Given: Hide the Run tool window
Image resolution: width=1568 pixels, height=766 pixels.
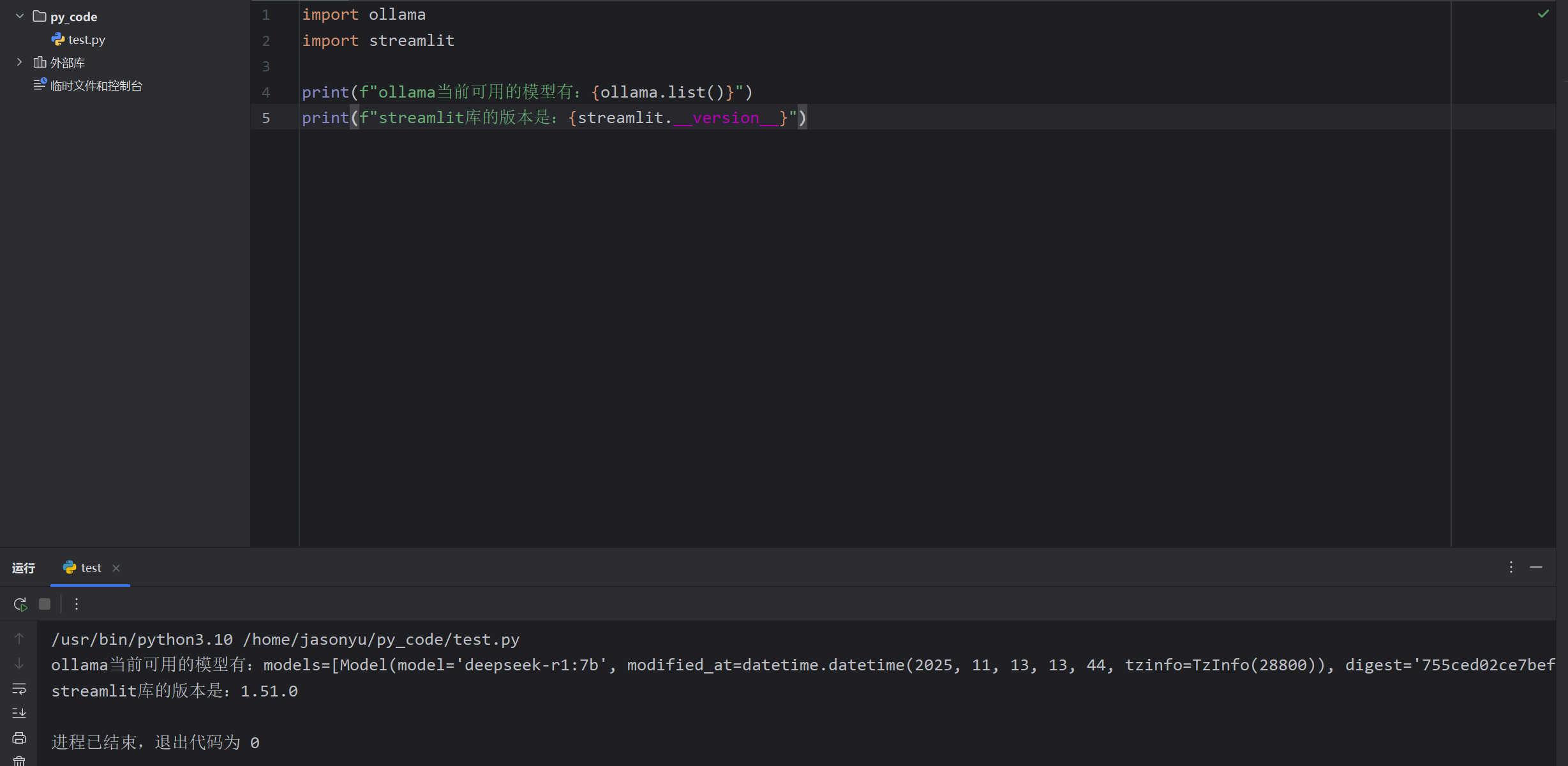Looking at the screenshot, I should pos(1536,567).
